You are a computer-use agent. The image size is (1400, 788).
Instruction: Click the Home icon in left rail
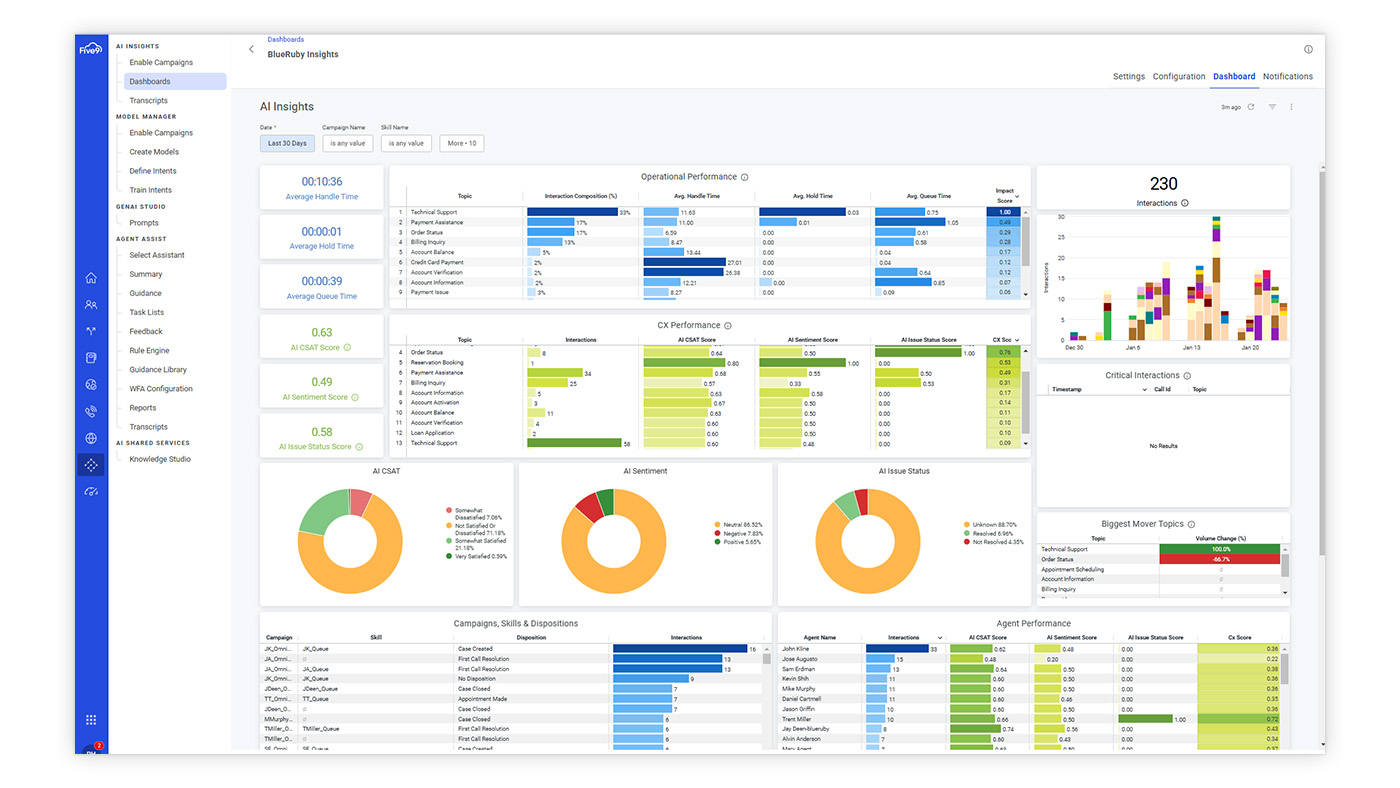point(91,278)
